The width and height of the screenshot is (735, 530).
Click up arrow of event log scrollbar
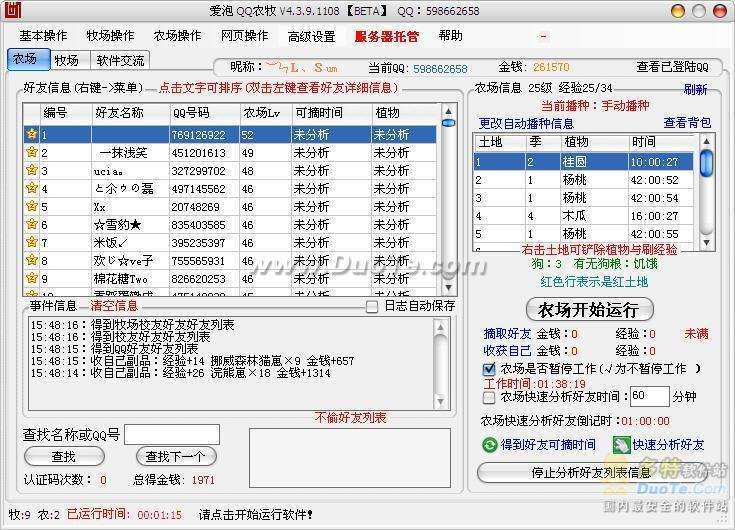pyautogui.click(x=440, y=327)
